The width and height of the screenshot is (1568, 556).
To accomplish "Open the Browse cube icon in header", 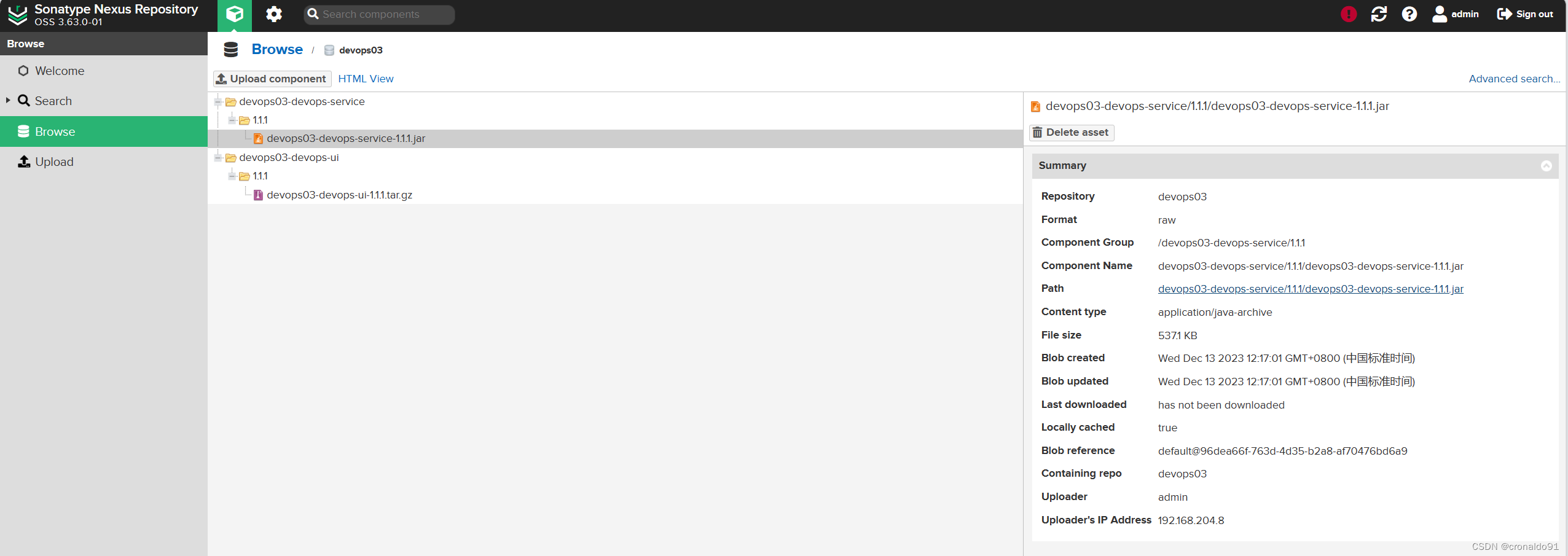I will coord(235,14).
